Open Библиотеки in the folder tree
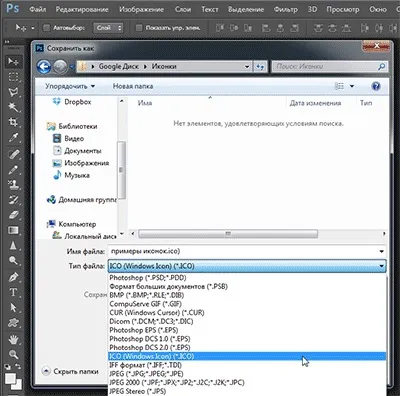Viewport: 400px width, 396px height. click(72, 126)
